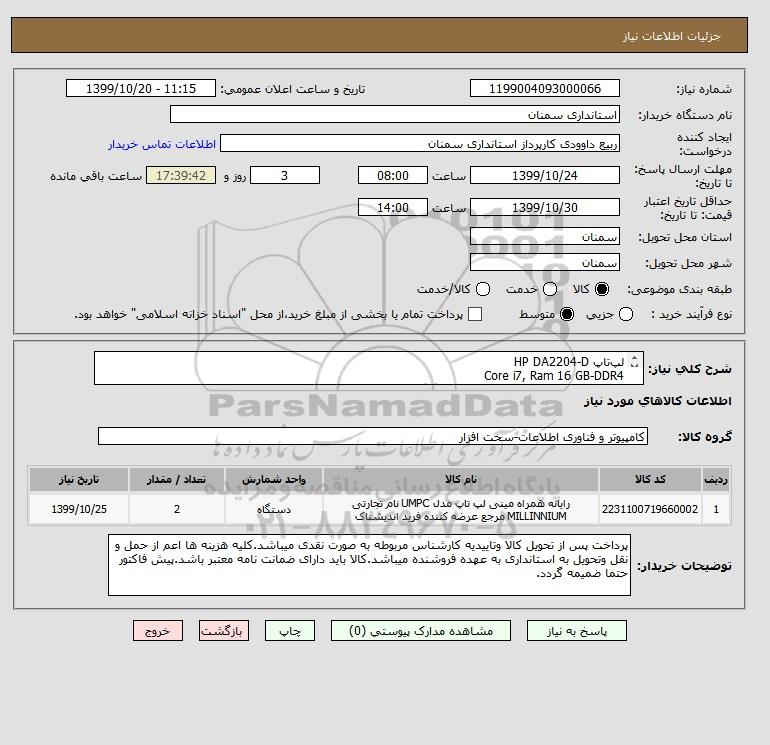Image resolution: width=770 pixels, height=745 pixels.
Task: Select the خدمت radio button
Action: (550, 289)
